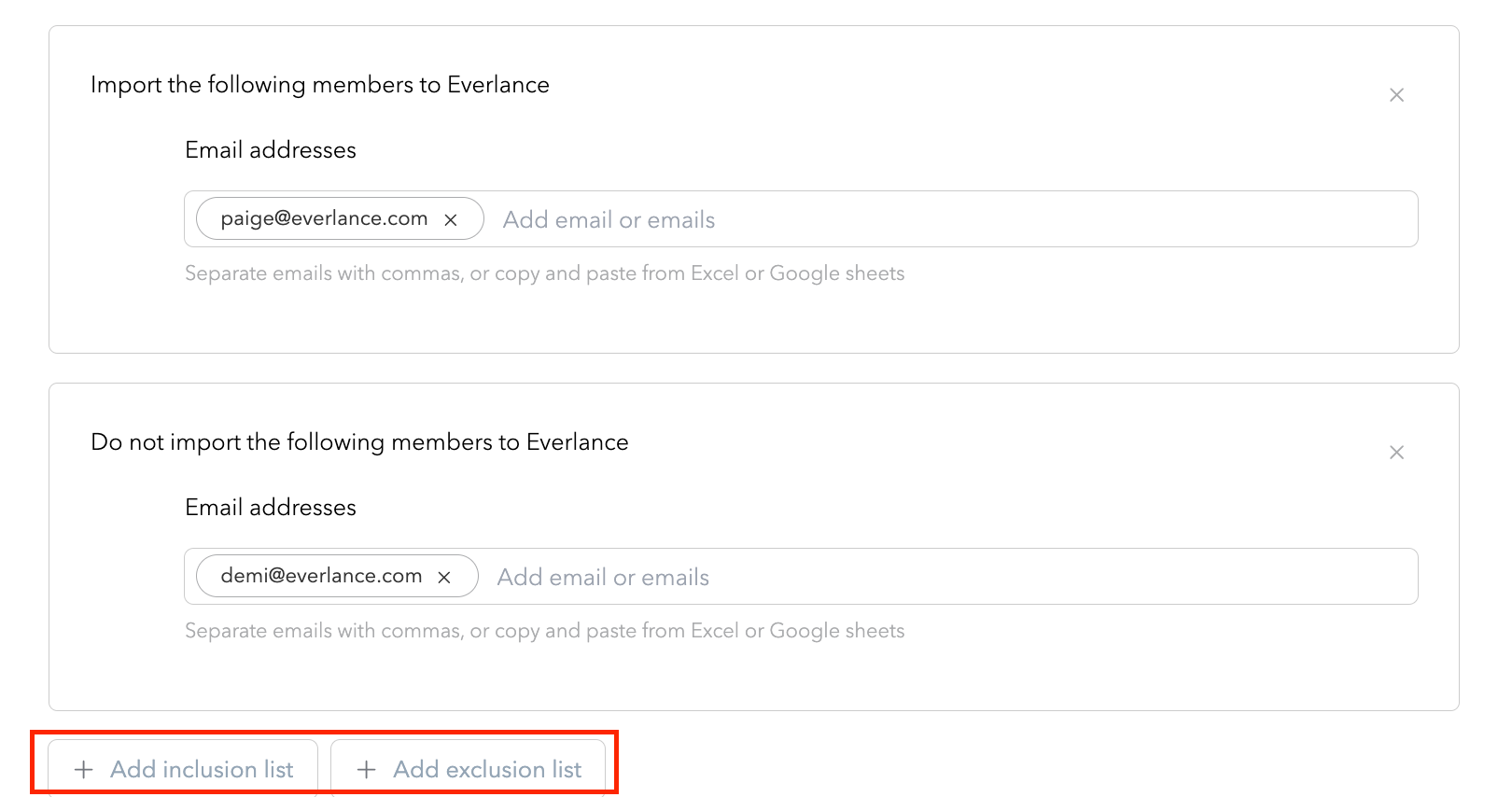
Task: Select the paige@everlance.com chip text
Action: pos(324,218)
